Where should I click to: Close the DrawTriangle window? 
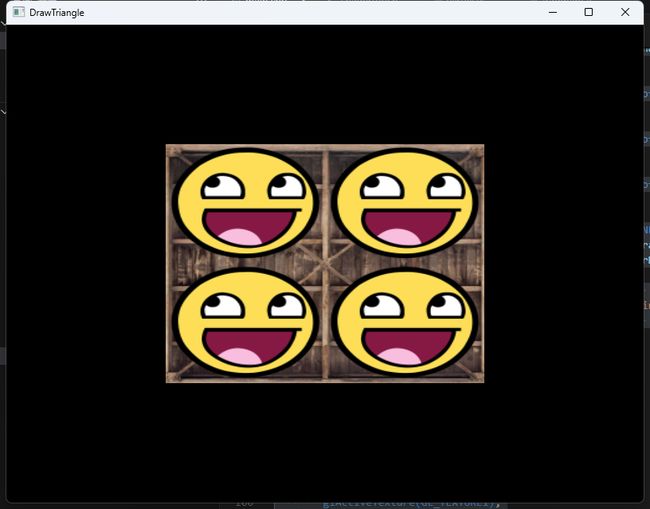point(625,12)
